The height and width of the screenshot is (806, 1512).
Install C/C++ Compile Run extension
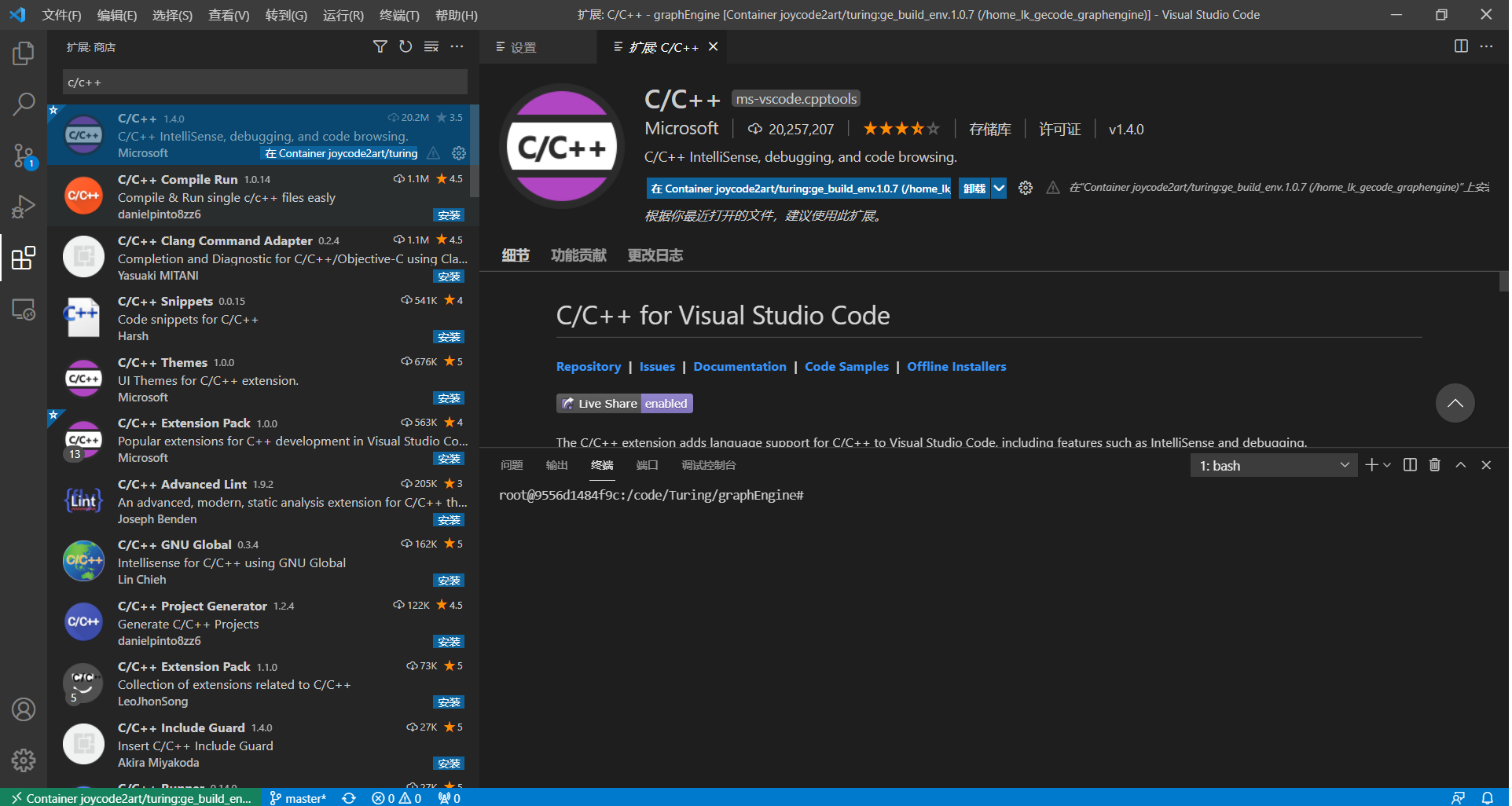449,215
